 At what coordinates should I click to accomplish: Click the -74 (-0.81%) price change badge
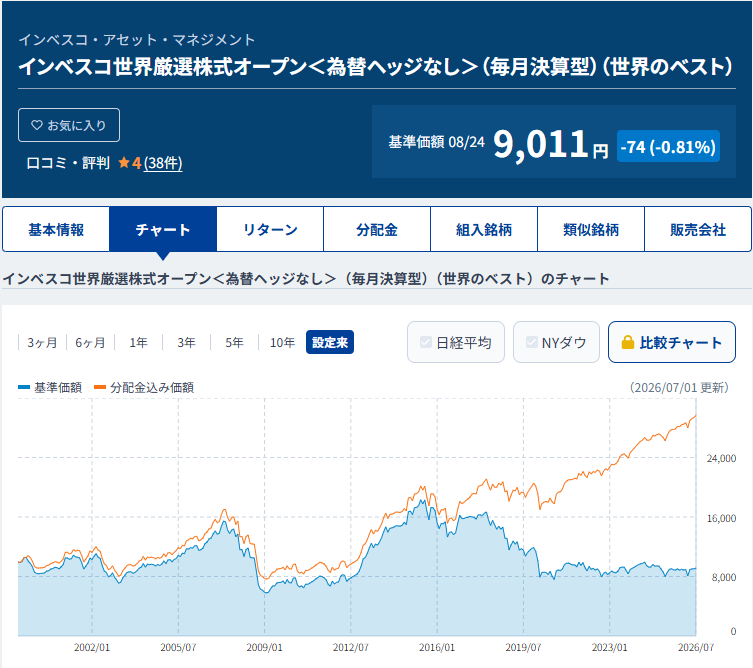tap(668, 146)
